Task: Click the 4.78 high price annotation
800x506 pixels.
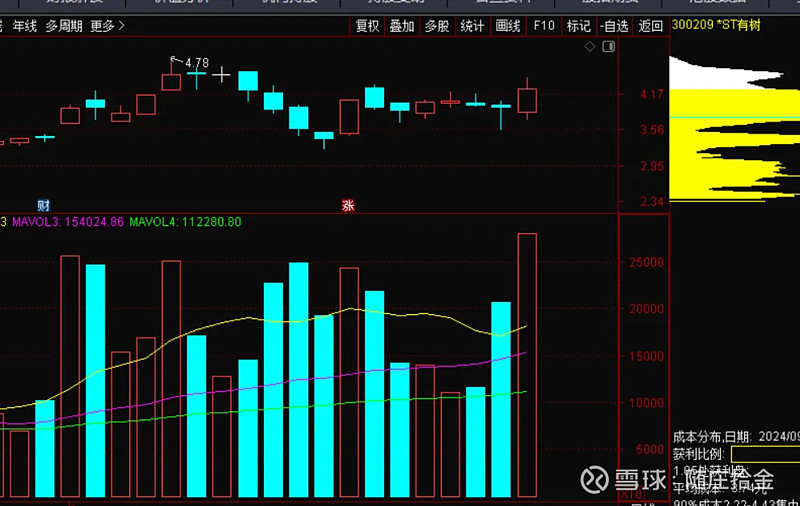Action: coord(196,63)
